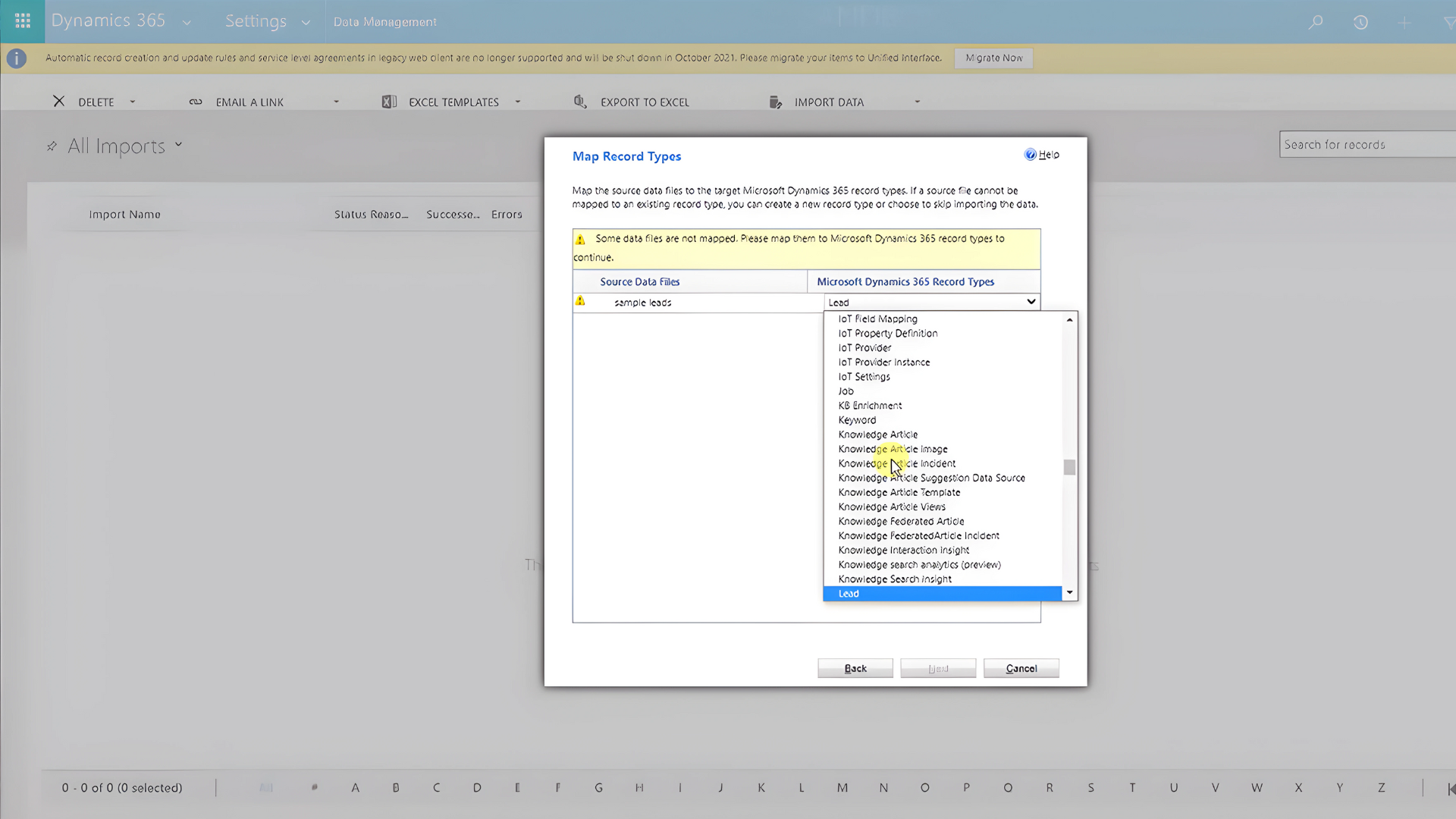
Task: Click Data Management breadcrumb
Action: (385, 23)
